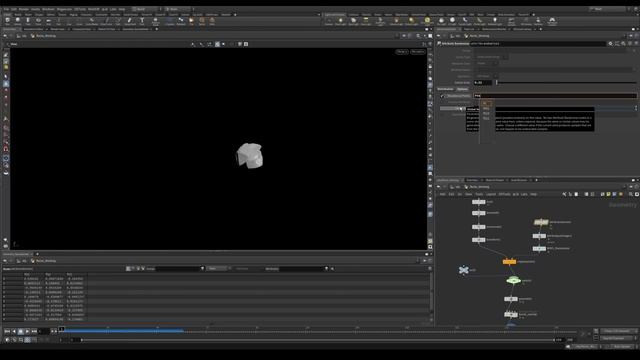Play the timeline forward

pyautogui.click(x=27, y=331)
